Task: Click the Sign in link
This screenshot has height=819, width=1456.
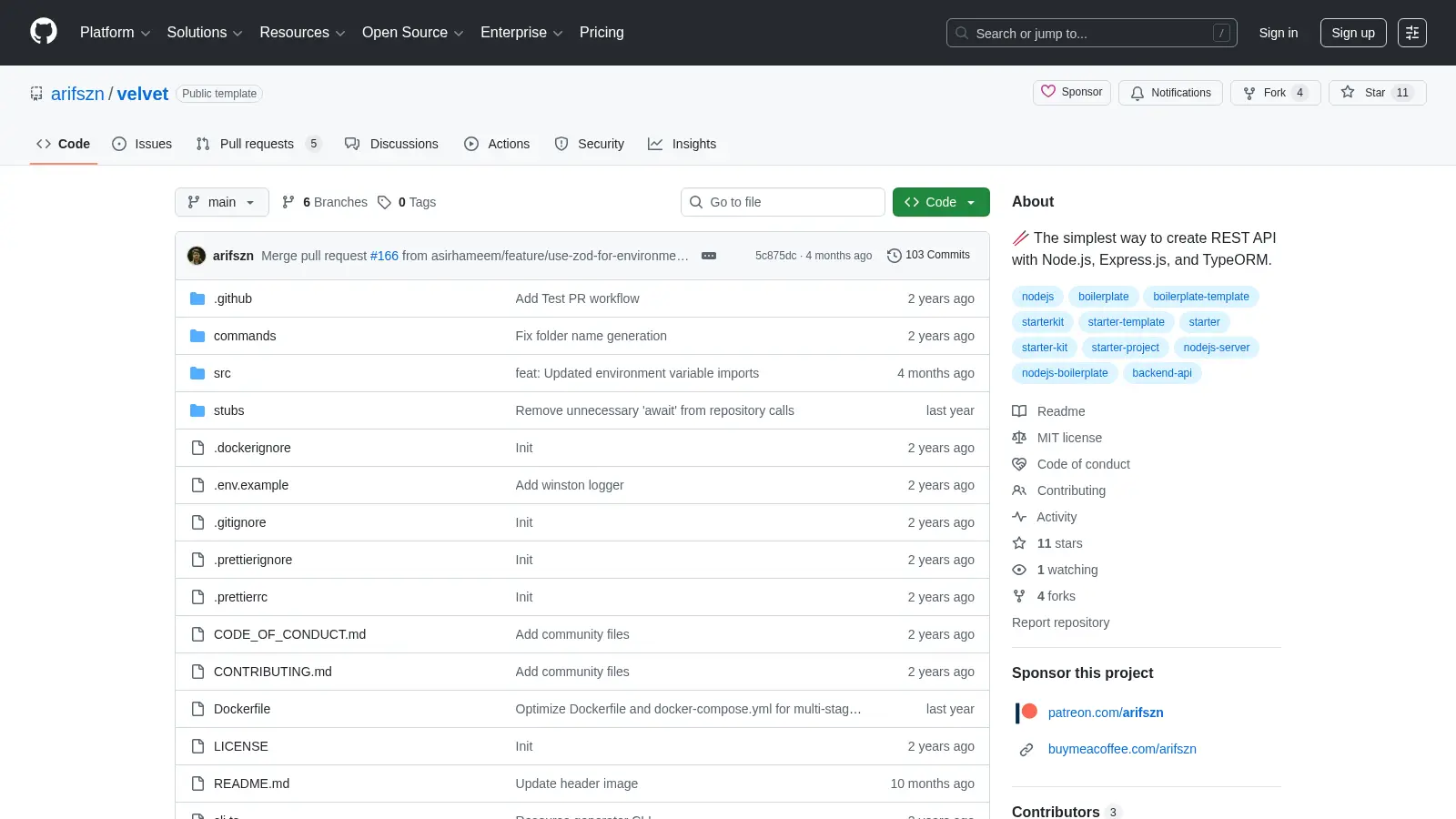Action: [x=1279, y=33]
